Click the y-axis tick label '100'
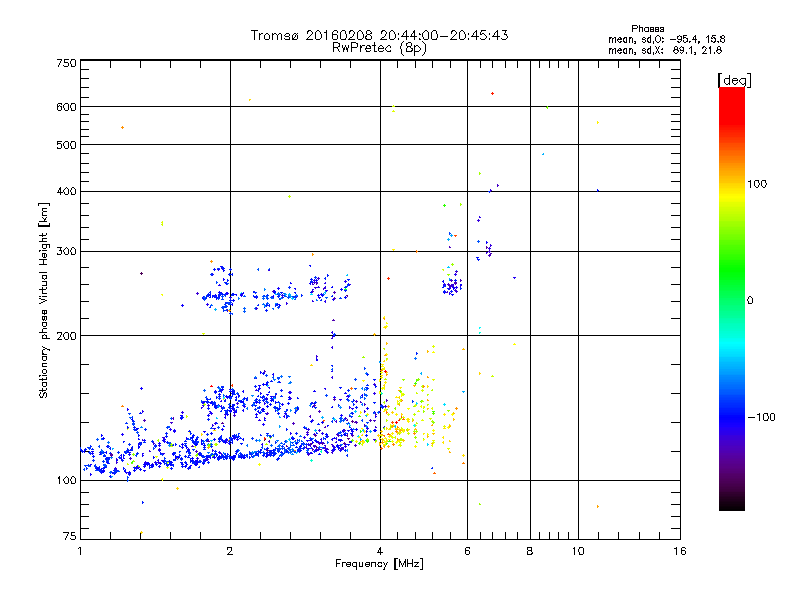800x600 pixels. [x=66, y=481]
